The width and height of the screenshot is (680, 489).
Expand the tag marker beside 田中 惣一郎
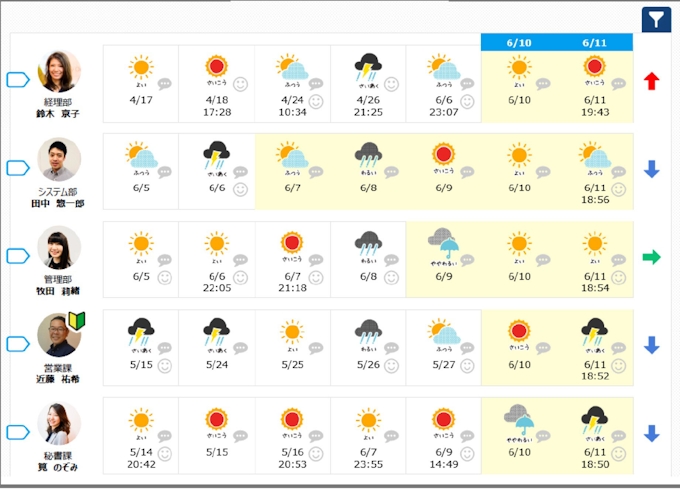[x=19, y=168]
